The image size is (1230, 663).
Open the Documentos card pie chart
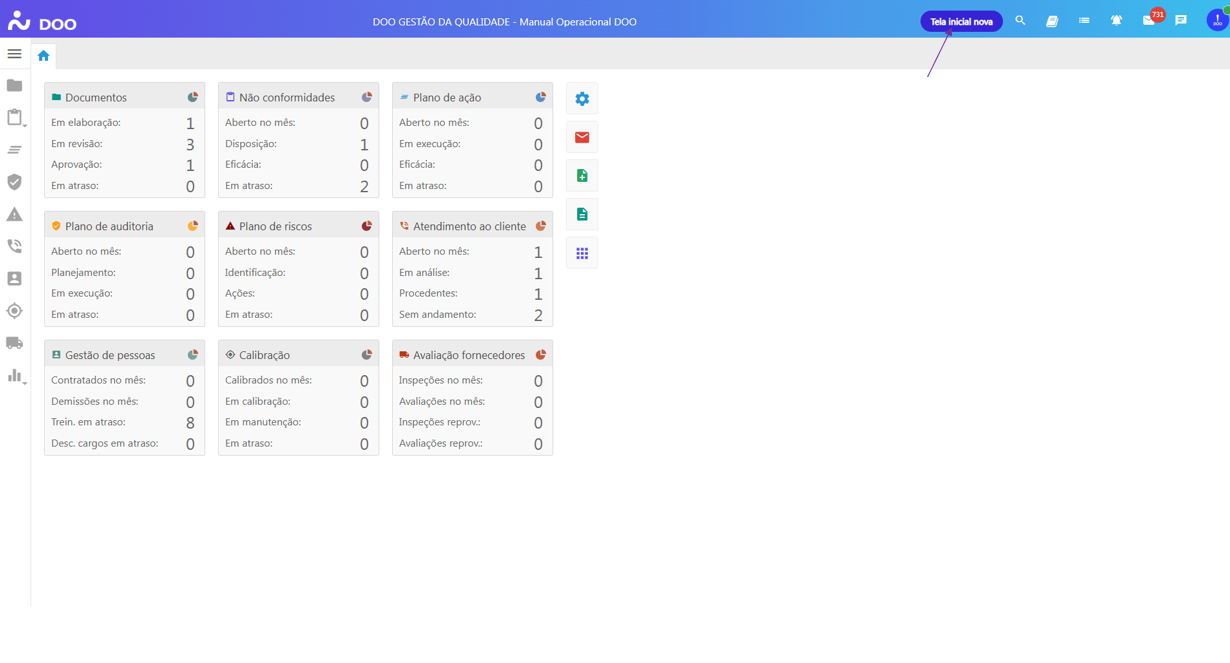point(193,97)
